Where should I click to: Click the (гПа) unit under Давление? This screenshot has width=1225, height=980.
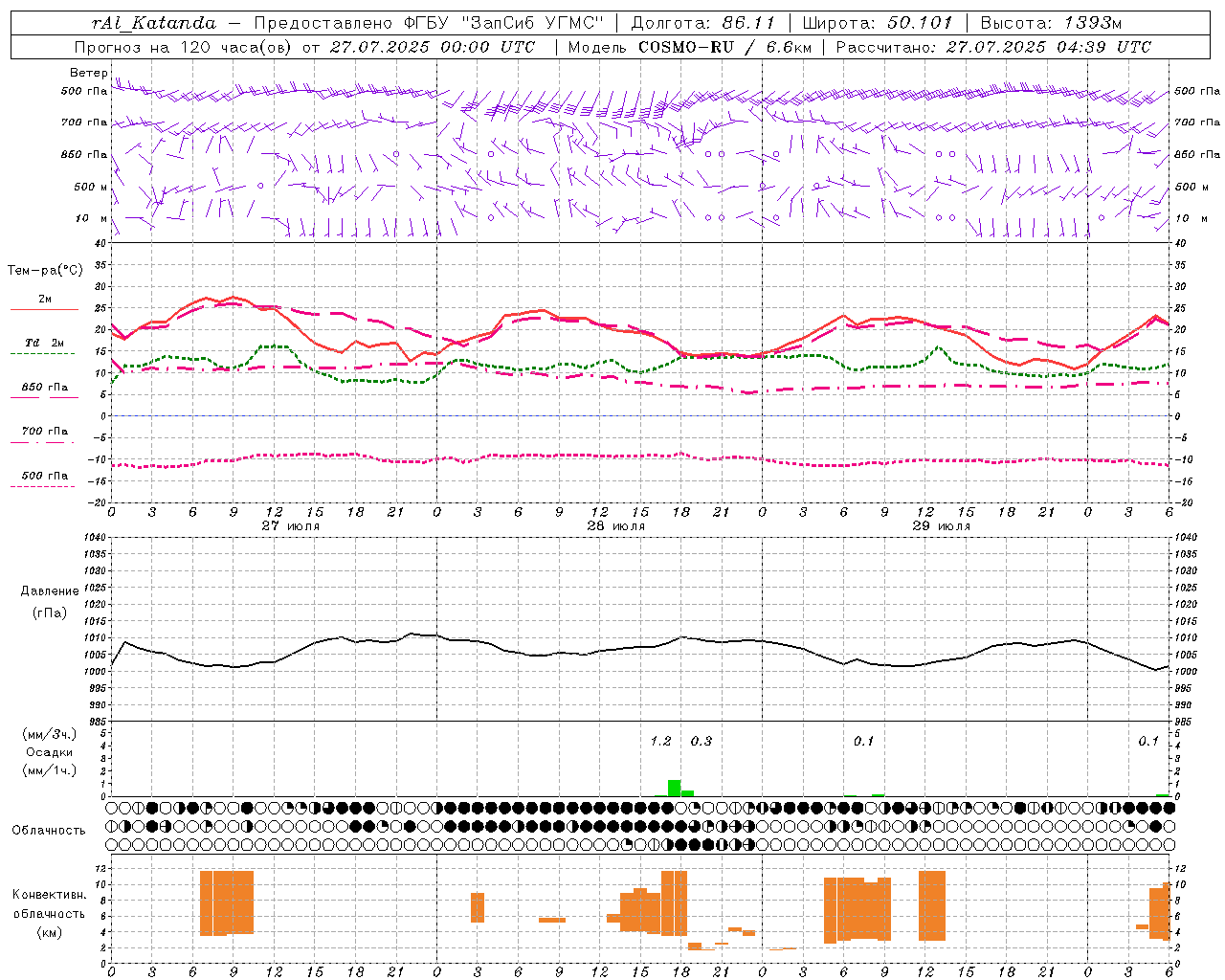[50, 612]
